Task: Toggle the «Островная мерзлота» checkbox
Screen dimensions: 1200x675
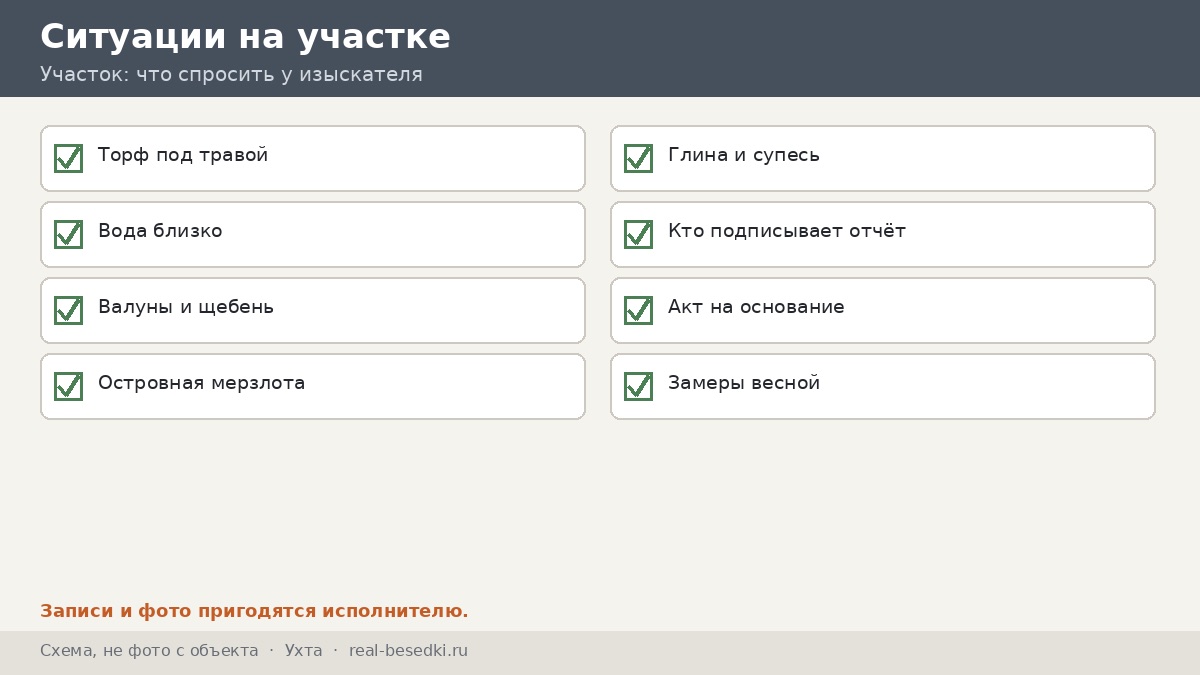Action: click(x=68, y=386)
